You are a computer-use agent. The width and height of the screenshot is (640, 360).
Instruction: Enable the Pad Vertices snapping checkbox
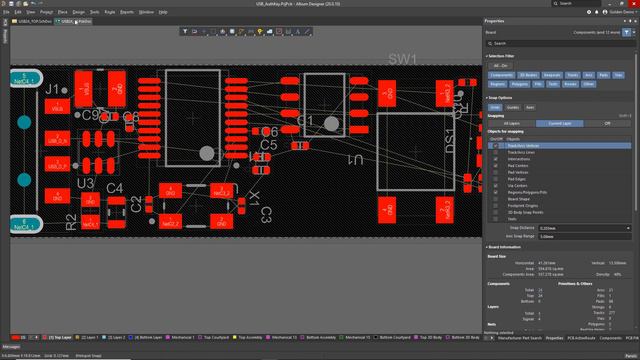(x=496, y=172)
